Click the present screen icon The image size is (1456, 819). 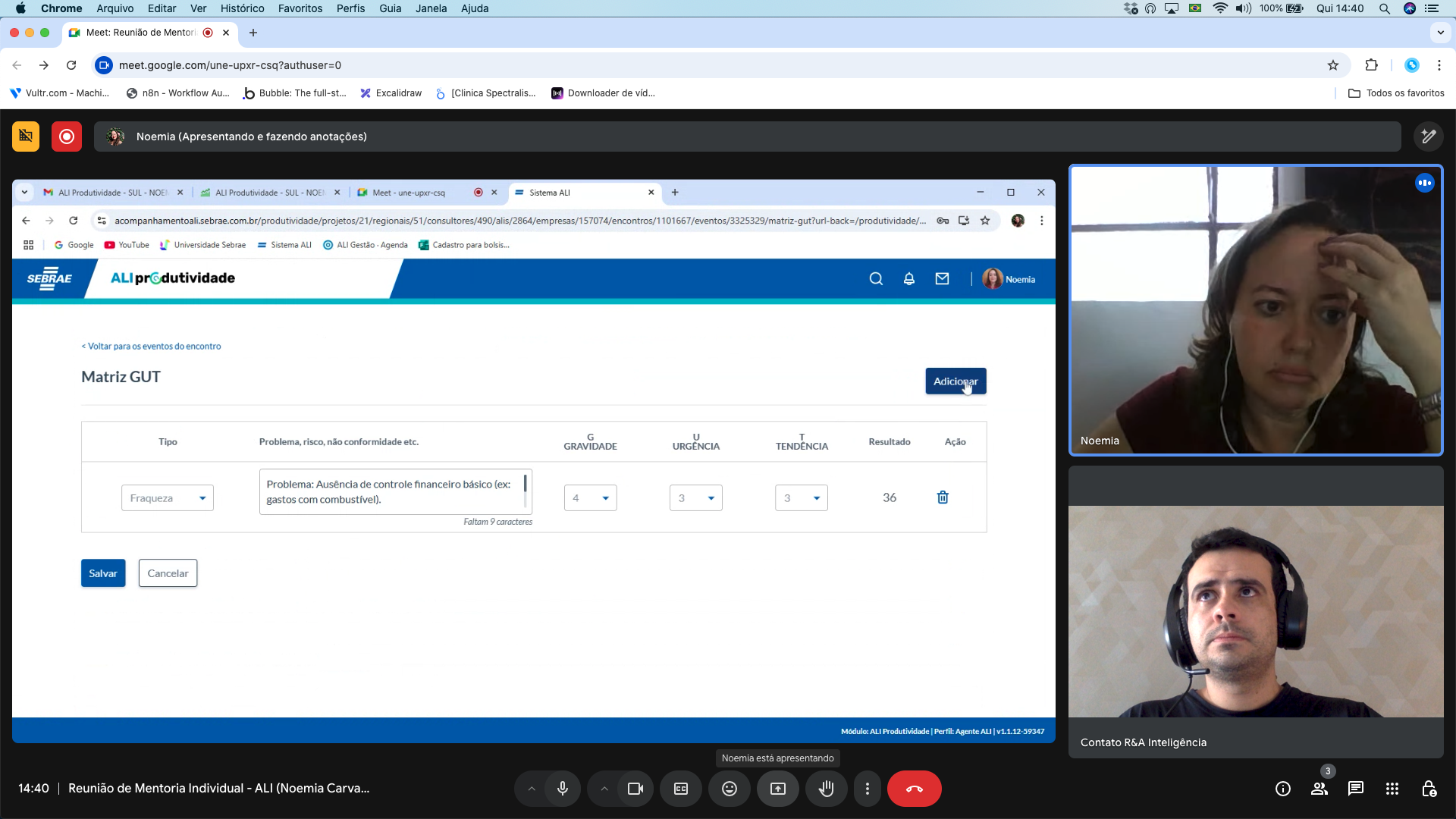click(778, 789)
